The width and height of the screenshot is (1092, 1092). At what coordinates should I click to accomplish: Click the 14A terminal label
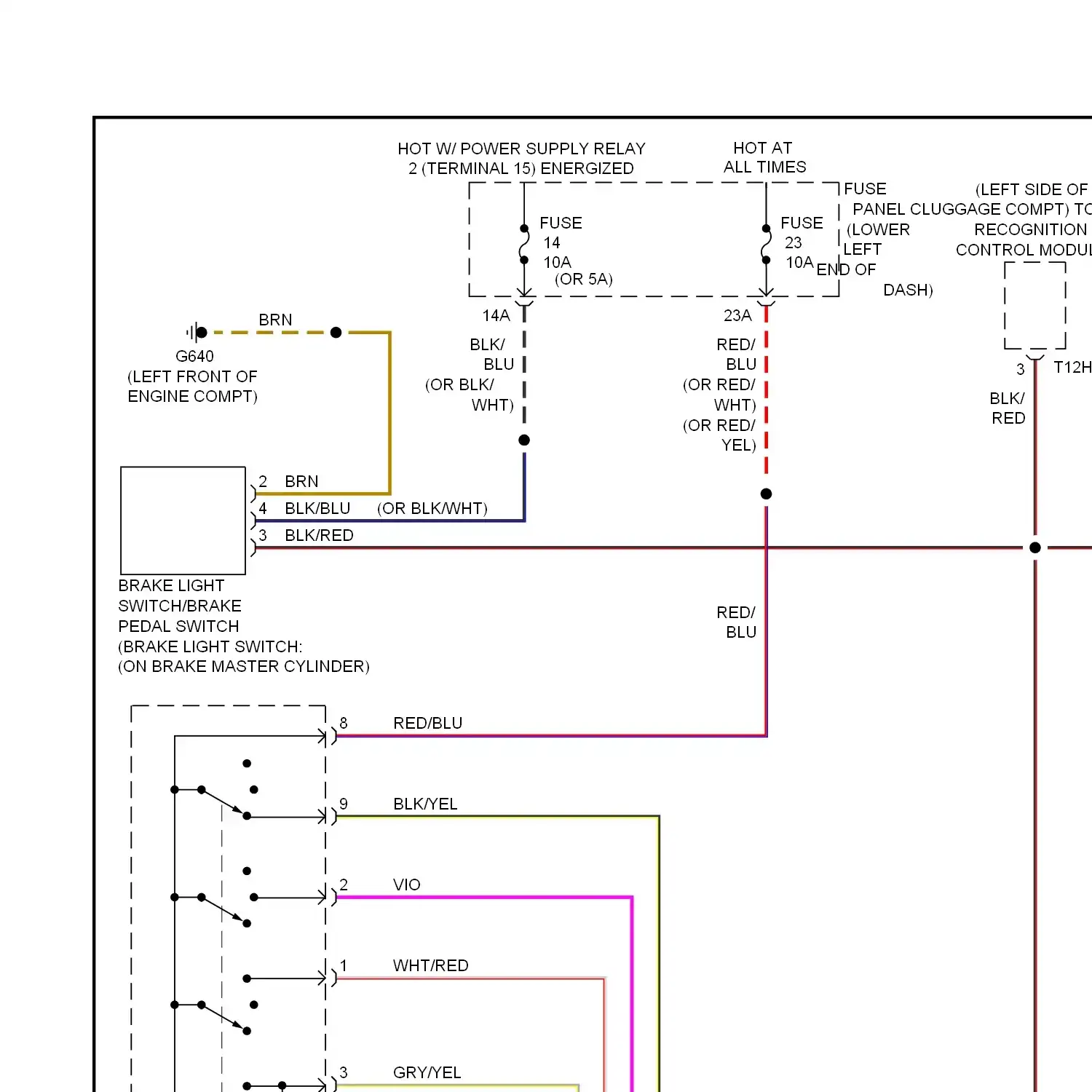496,315
